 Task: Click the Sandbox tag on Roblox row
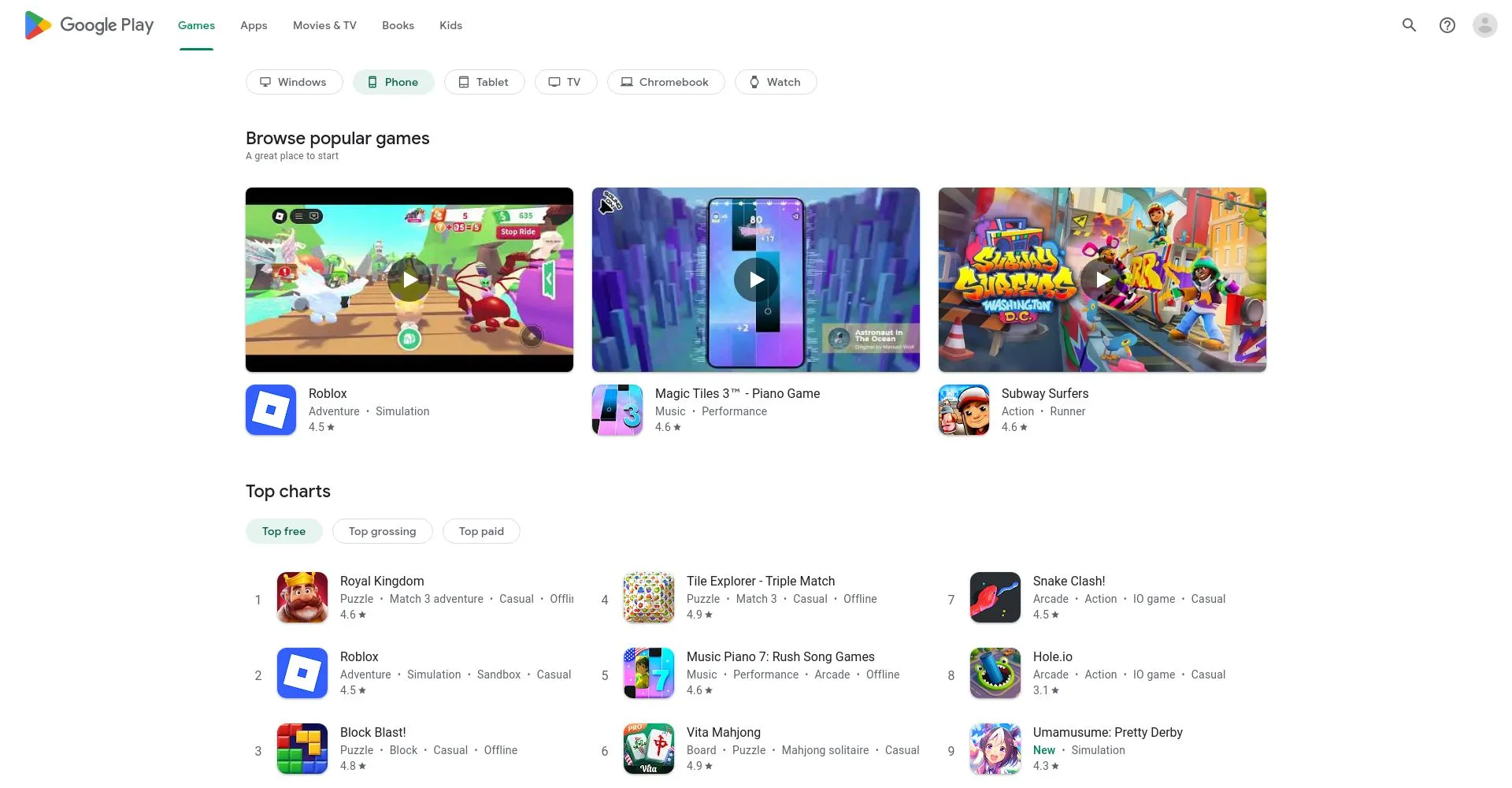pos(498,675)
